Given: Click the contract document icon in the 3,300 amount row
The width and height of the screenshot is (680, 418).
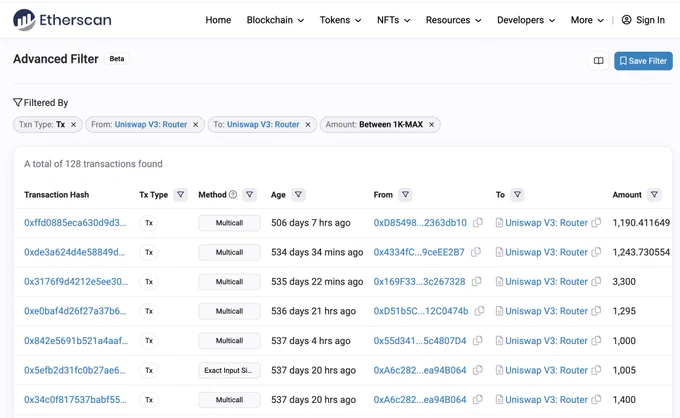Looking at the screenshot, I should click(x=499, y=282).
